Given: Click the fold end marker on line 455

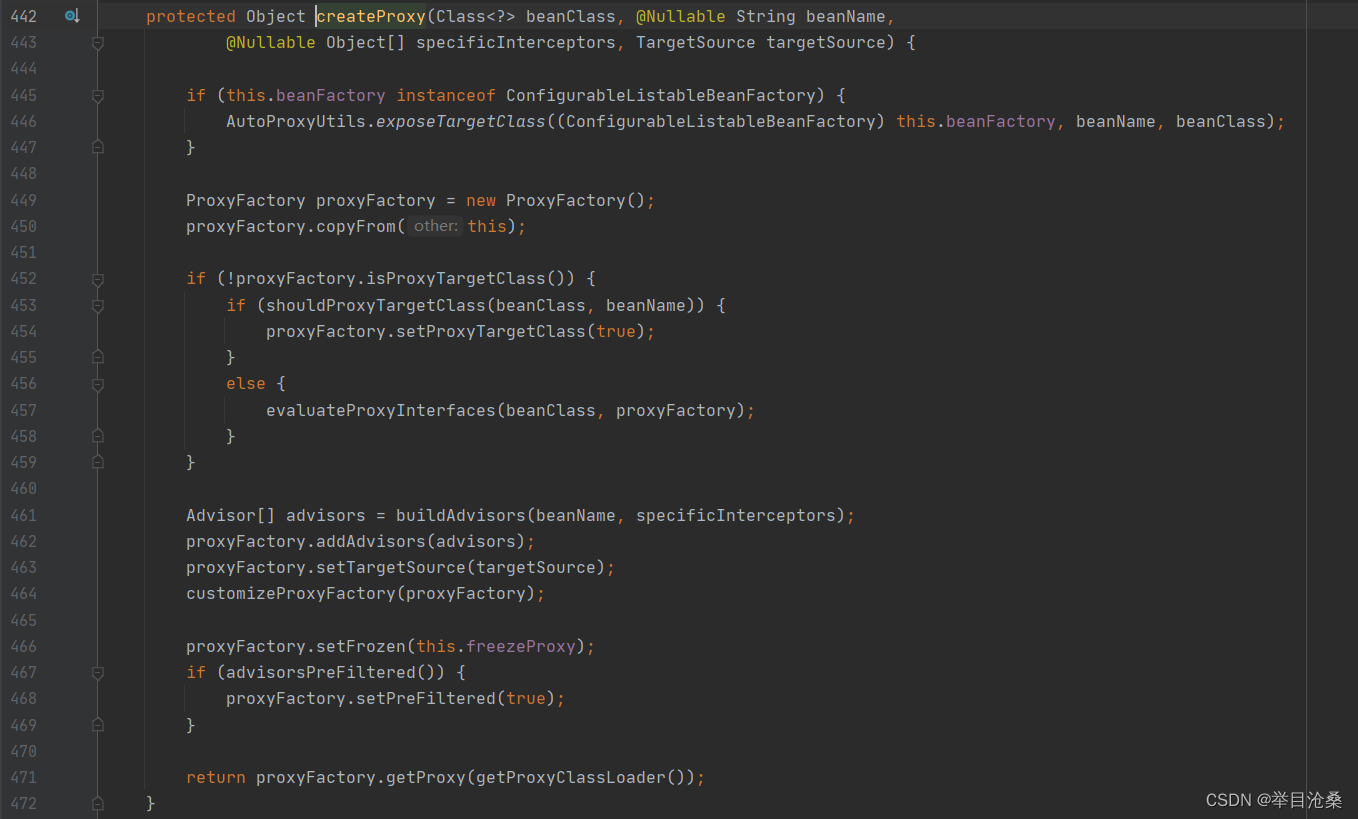Looking at the screenshot, I should pos(98,357).
